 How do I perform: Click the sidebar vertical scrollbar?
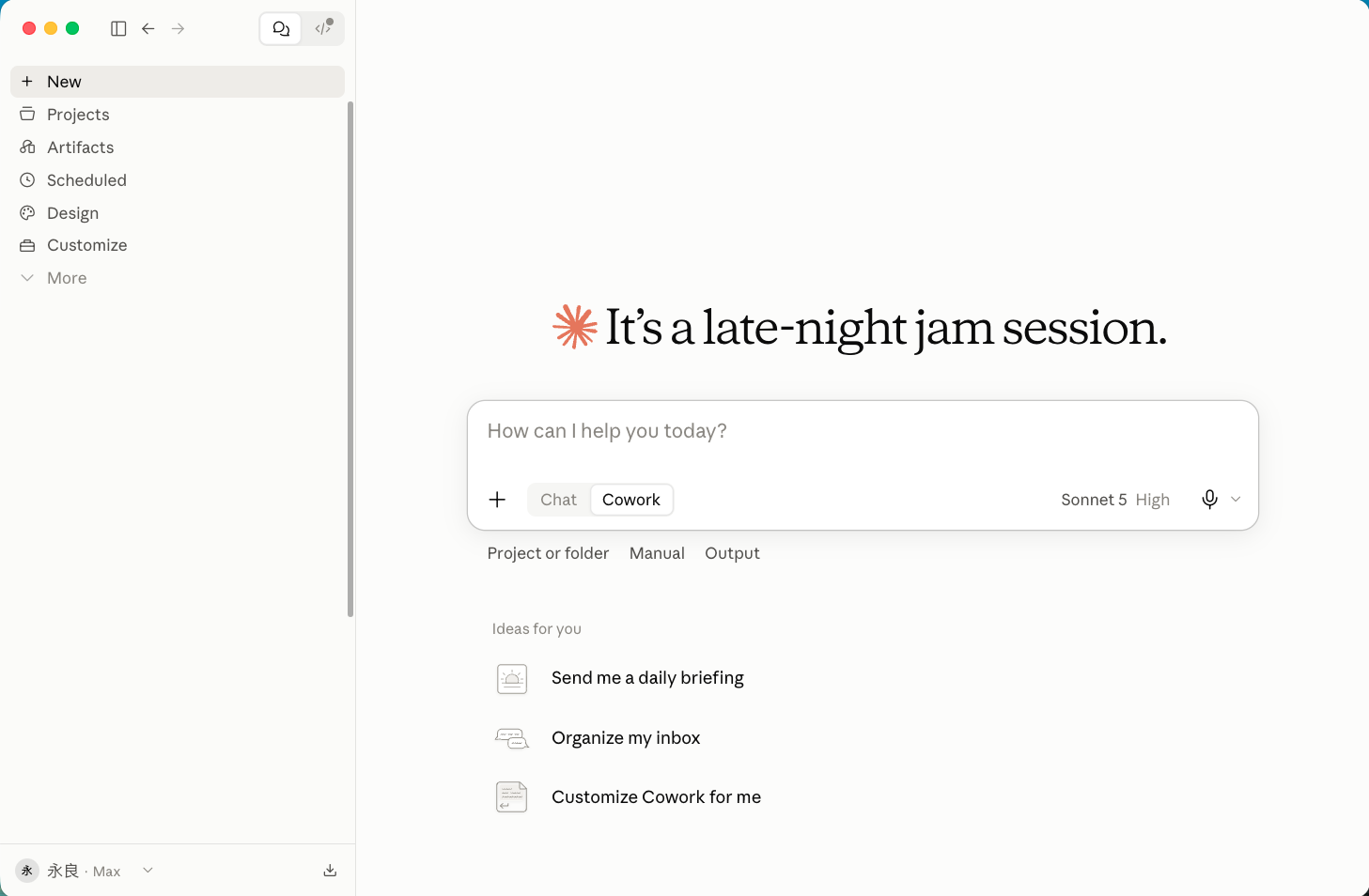pos(350,359)
